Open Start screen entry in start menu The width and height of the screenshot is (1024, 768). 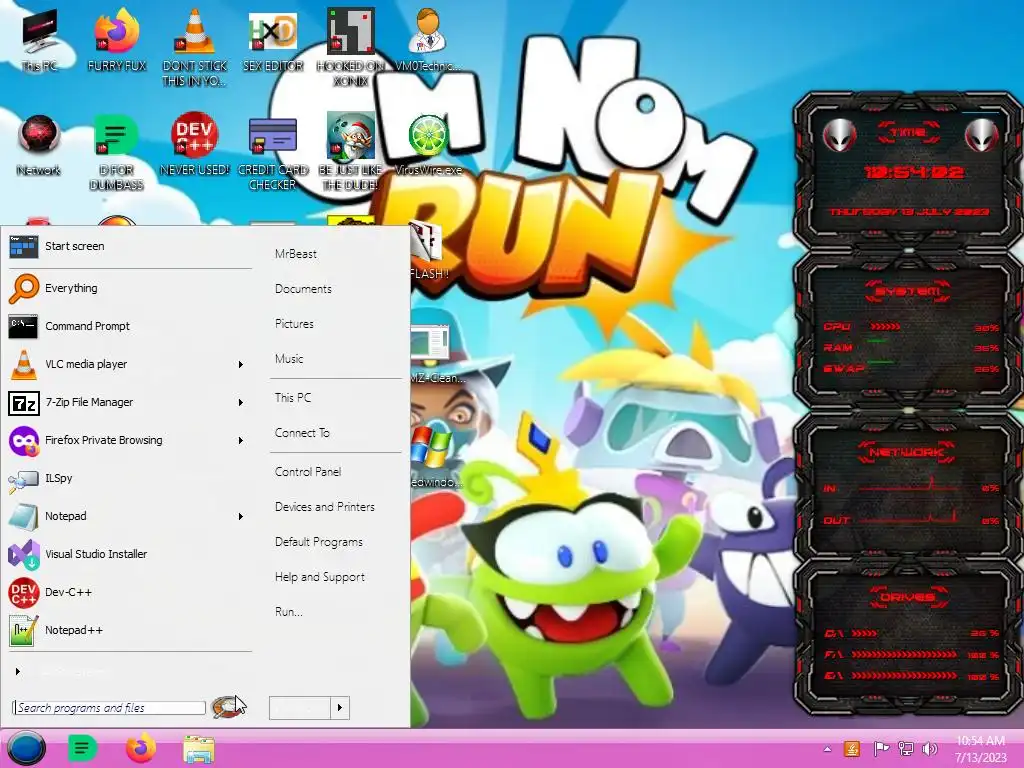pyautogui.click(x=129, y=246)
